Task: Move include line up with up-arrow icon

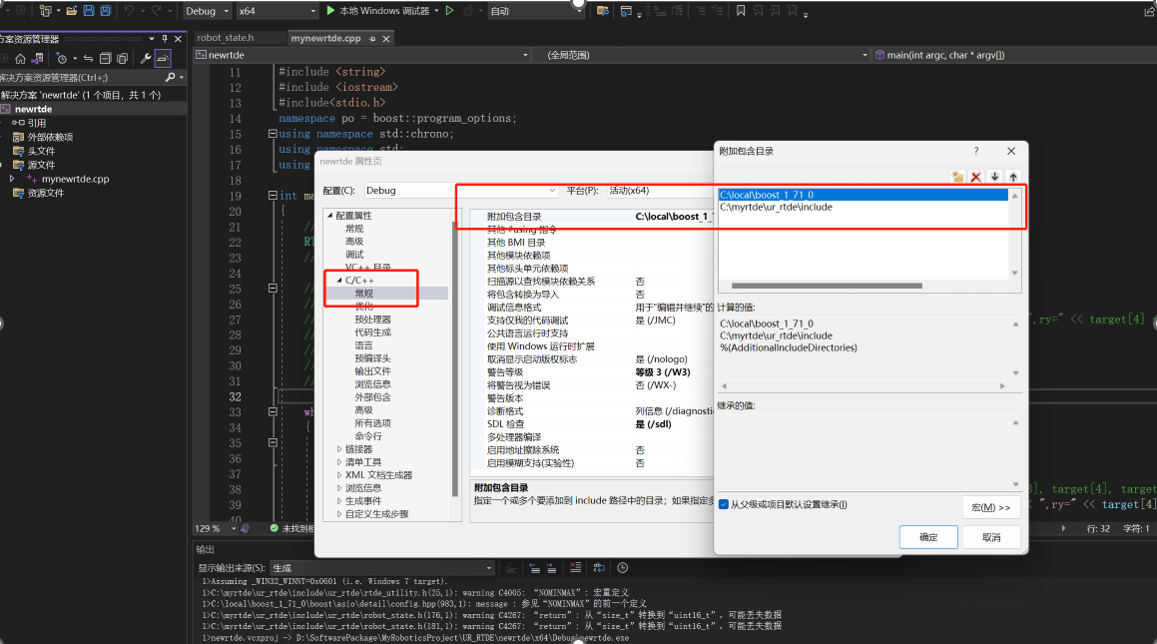Action: 1013,177
